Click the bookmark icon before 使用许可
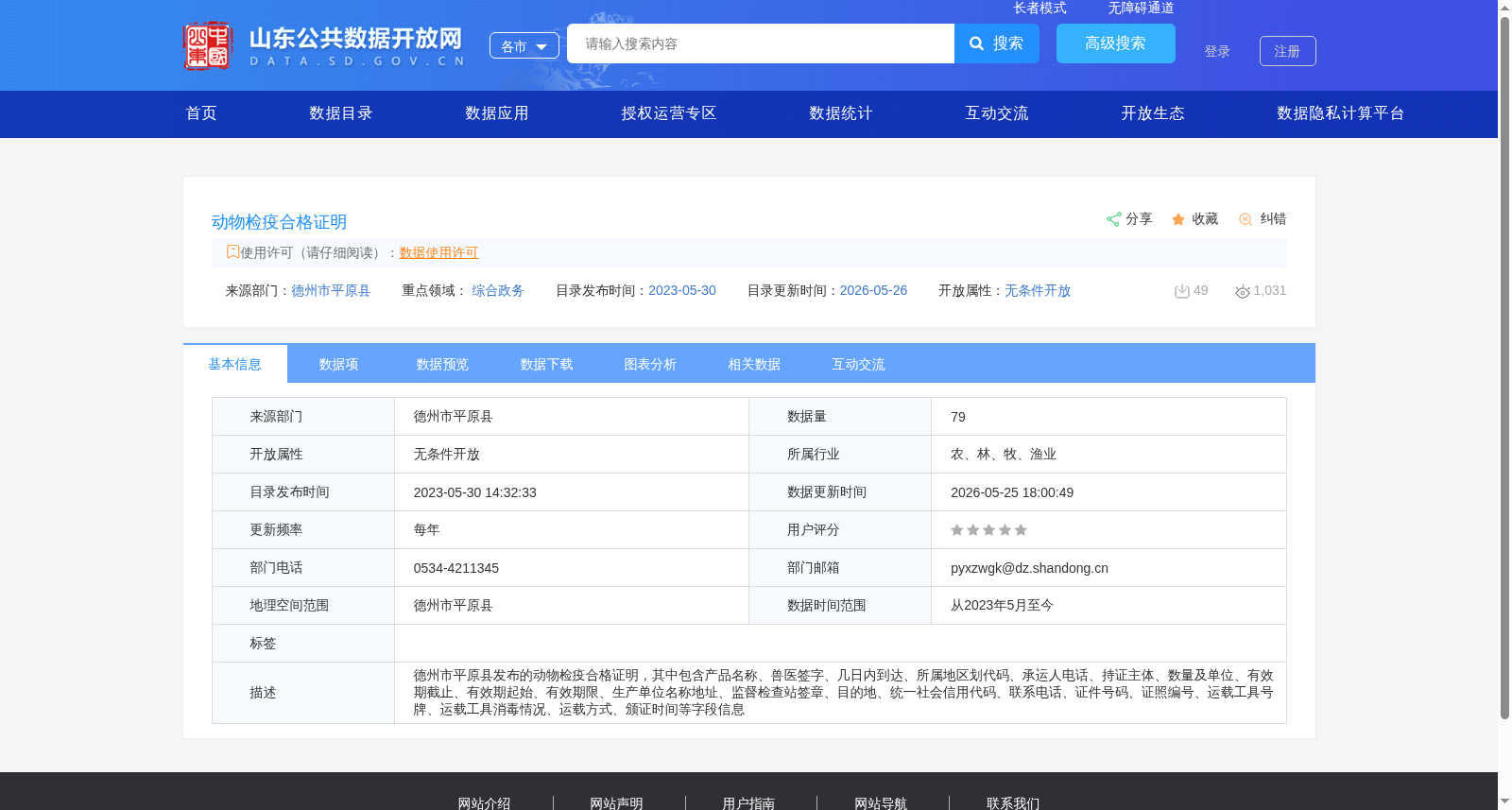Viewport: 1512px width, 810px height. tap(232, 252)
